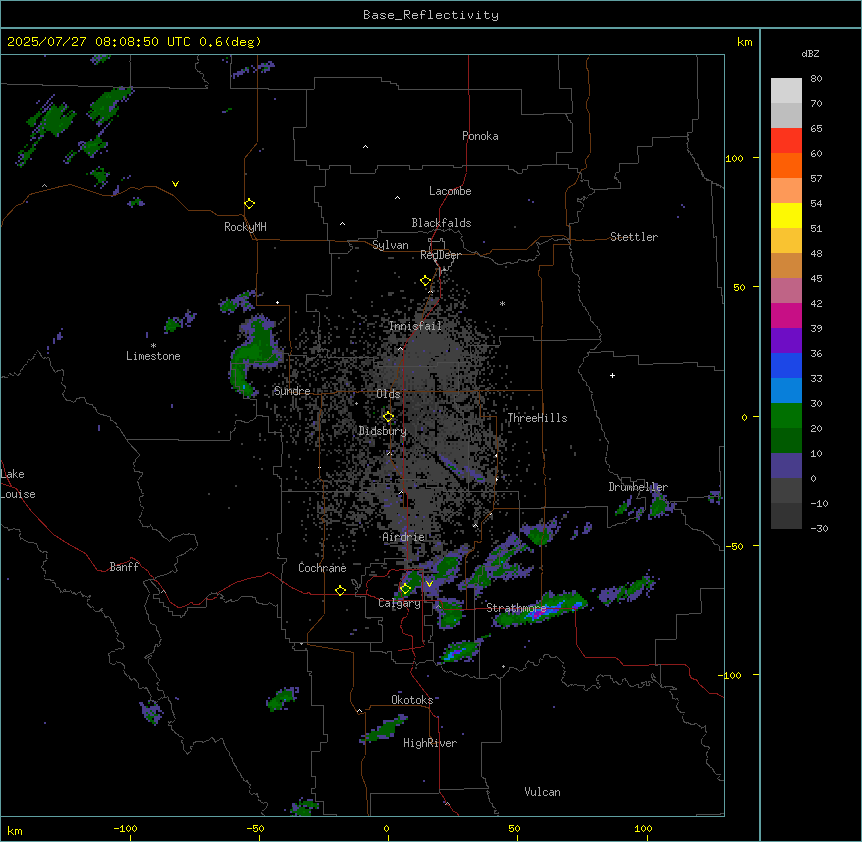862x842 pixels.
Task: Select the orange swatch between 60 and 57 dBZ
Action: pos(786,165)
